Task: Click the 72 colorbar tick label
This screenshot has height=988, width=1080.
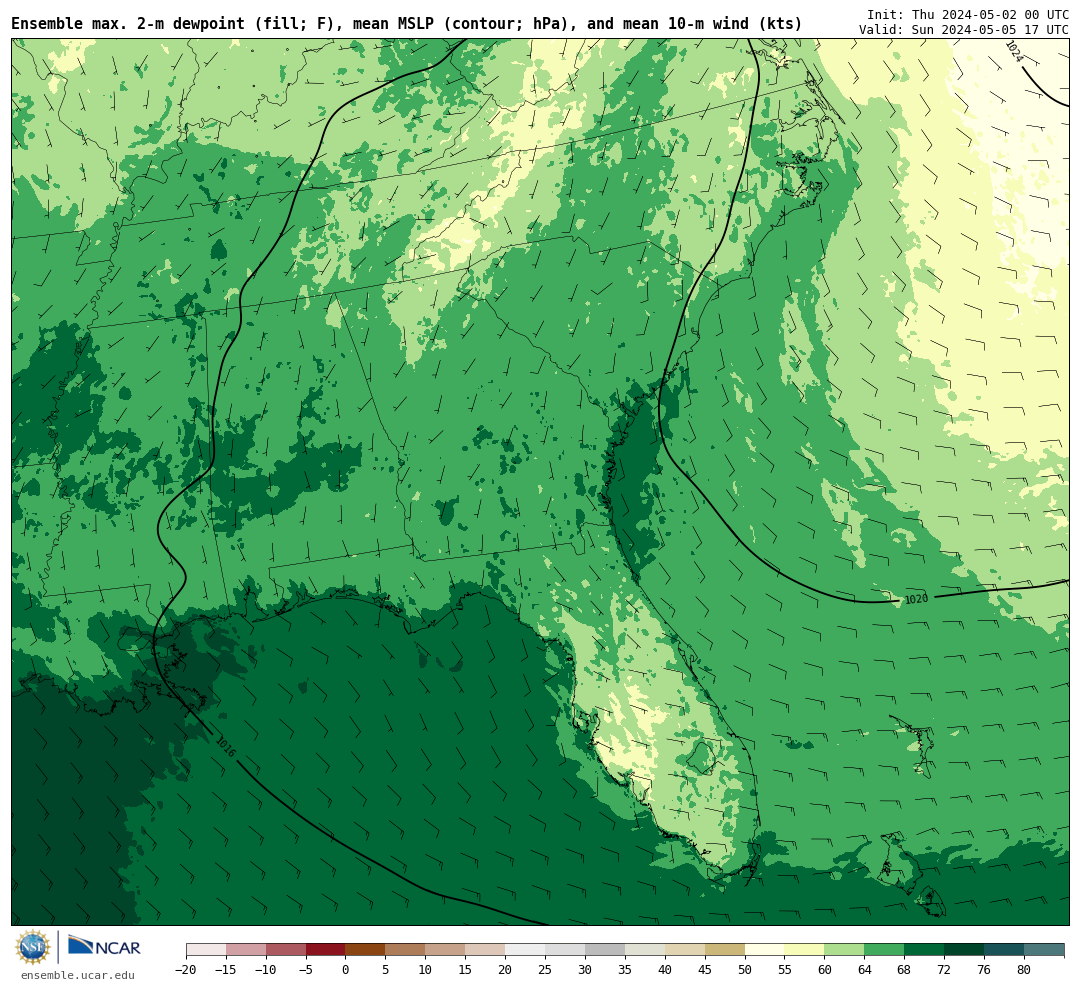Action: (x=944, y=970)
